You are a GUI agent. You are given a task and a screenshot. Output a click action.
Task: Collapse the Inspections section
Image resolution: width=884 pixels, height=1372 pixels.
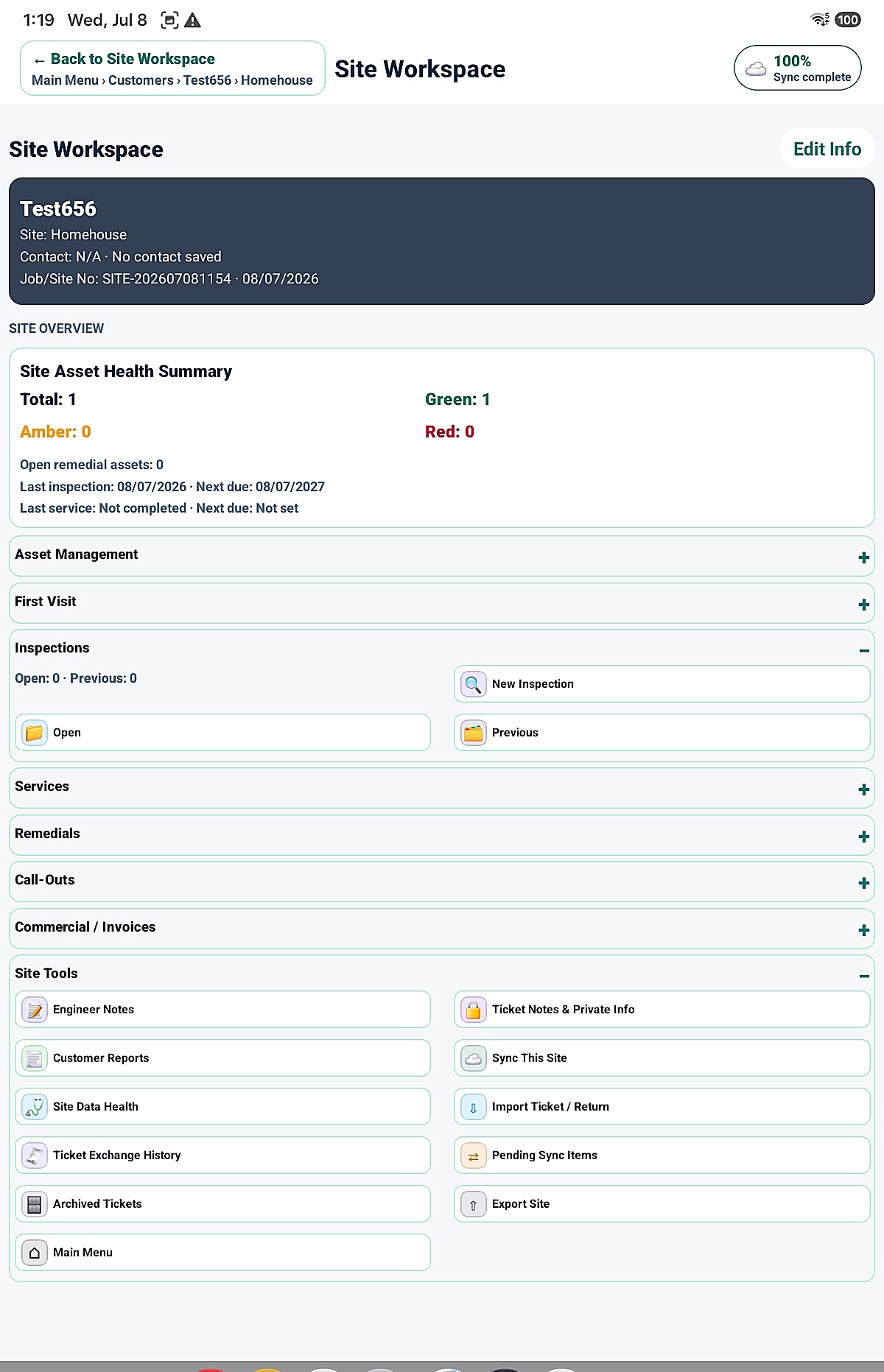863,650
